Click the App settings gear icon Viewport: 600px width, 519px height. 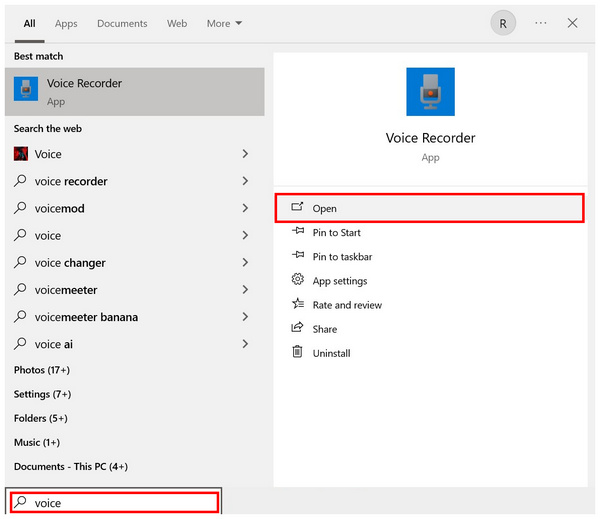(297, 279)
